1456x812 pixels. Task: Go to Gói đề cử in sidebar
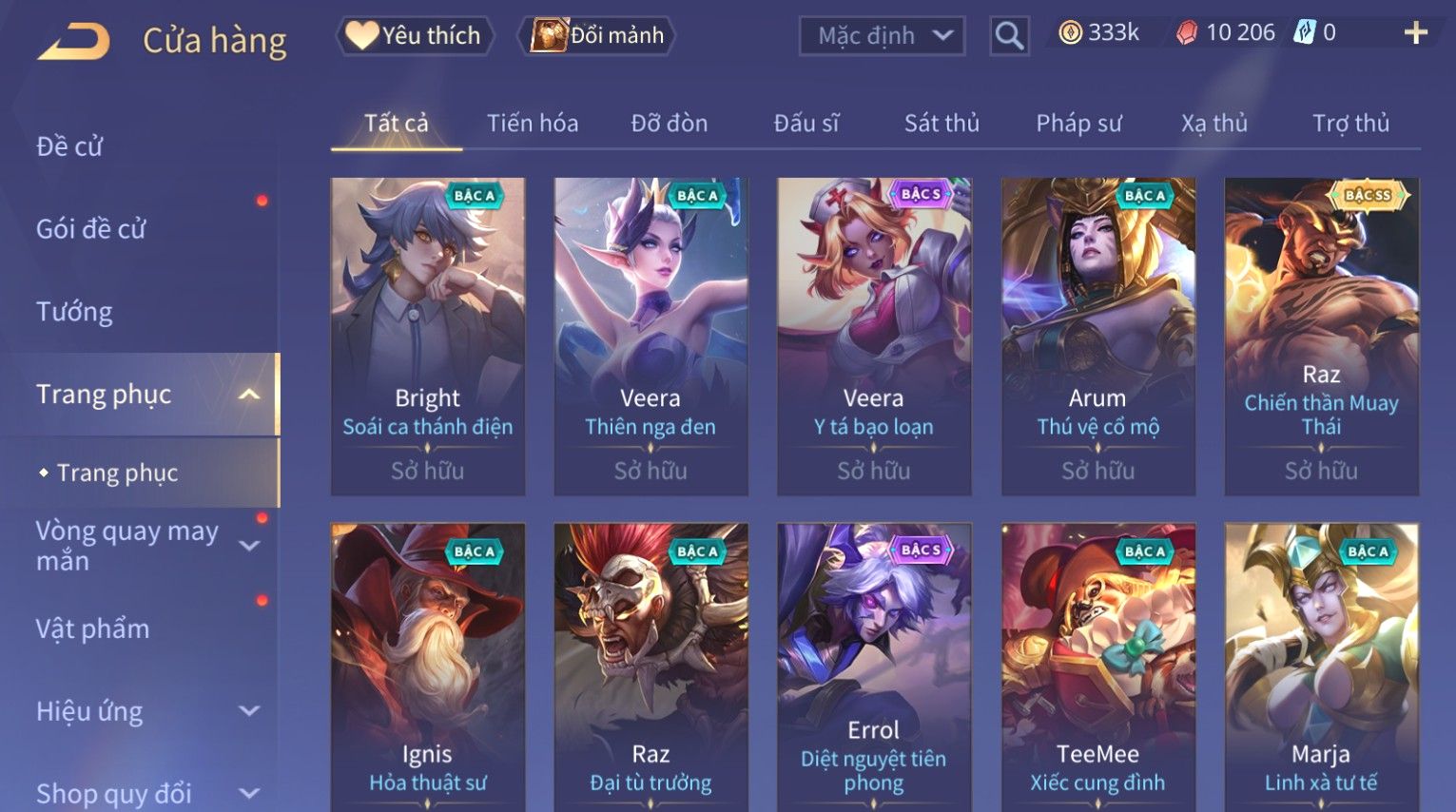click(x=91, y=229)
